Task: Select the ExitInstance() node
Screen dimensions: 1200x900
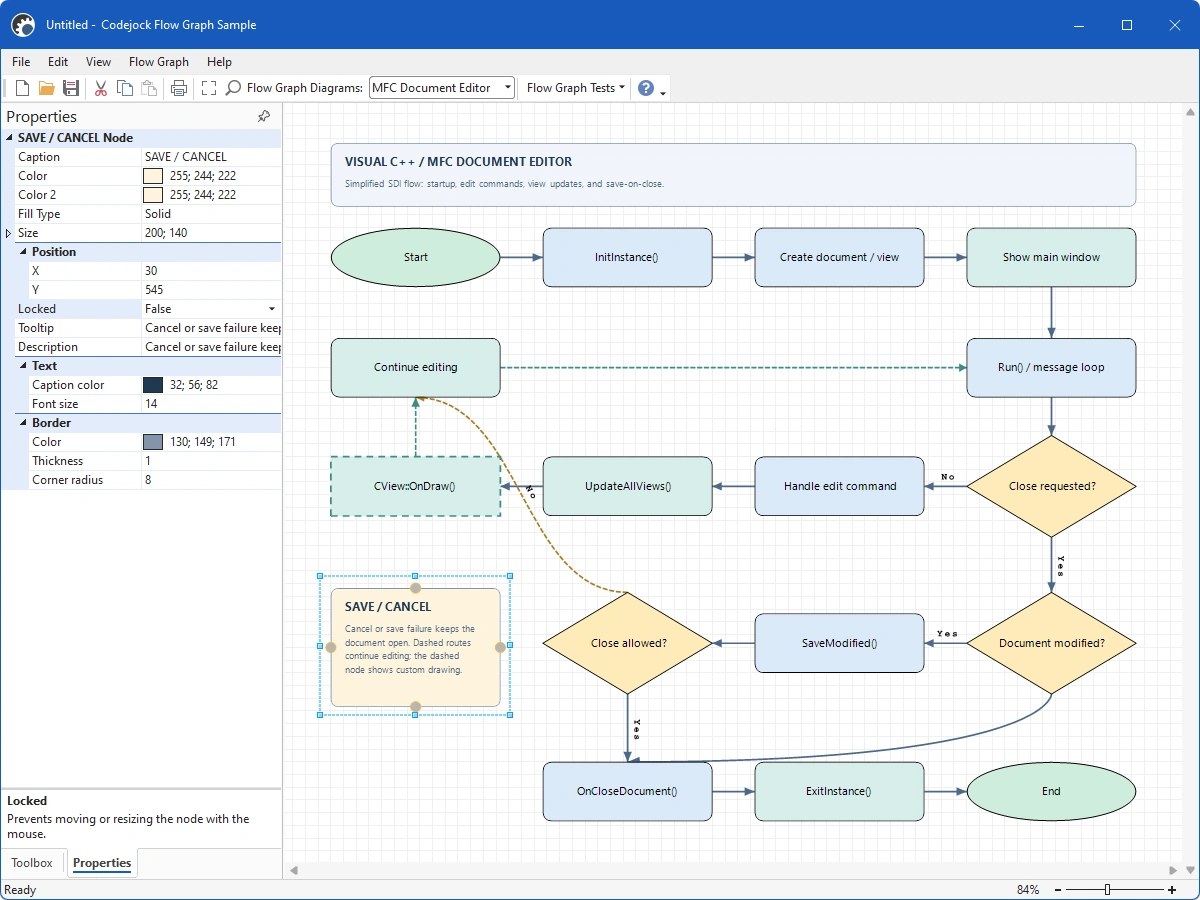Action: 839,791
